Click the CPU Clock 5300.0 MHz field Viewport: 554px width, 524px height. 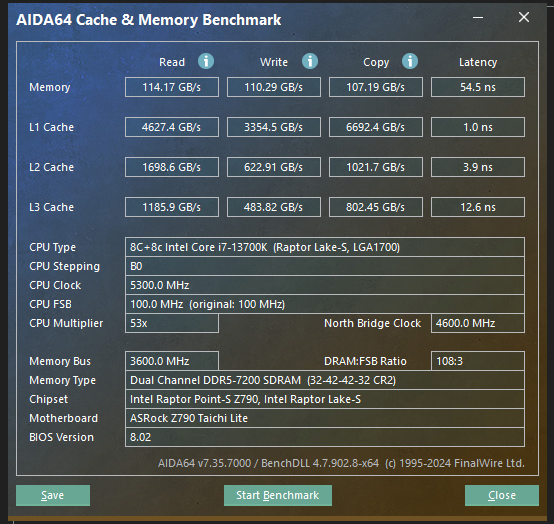325,285
